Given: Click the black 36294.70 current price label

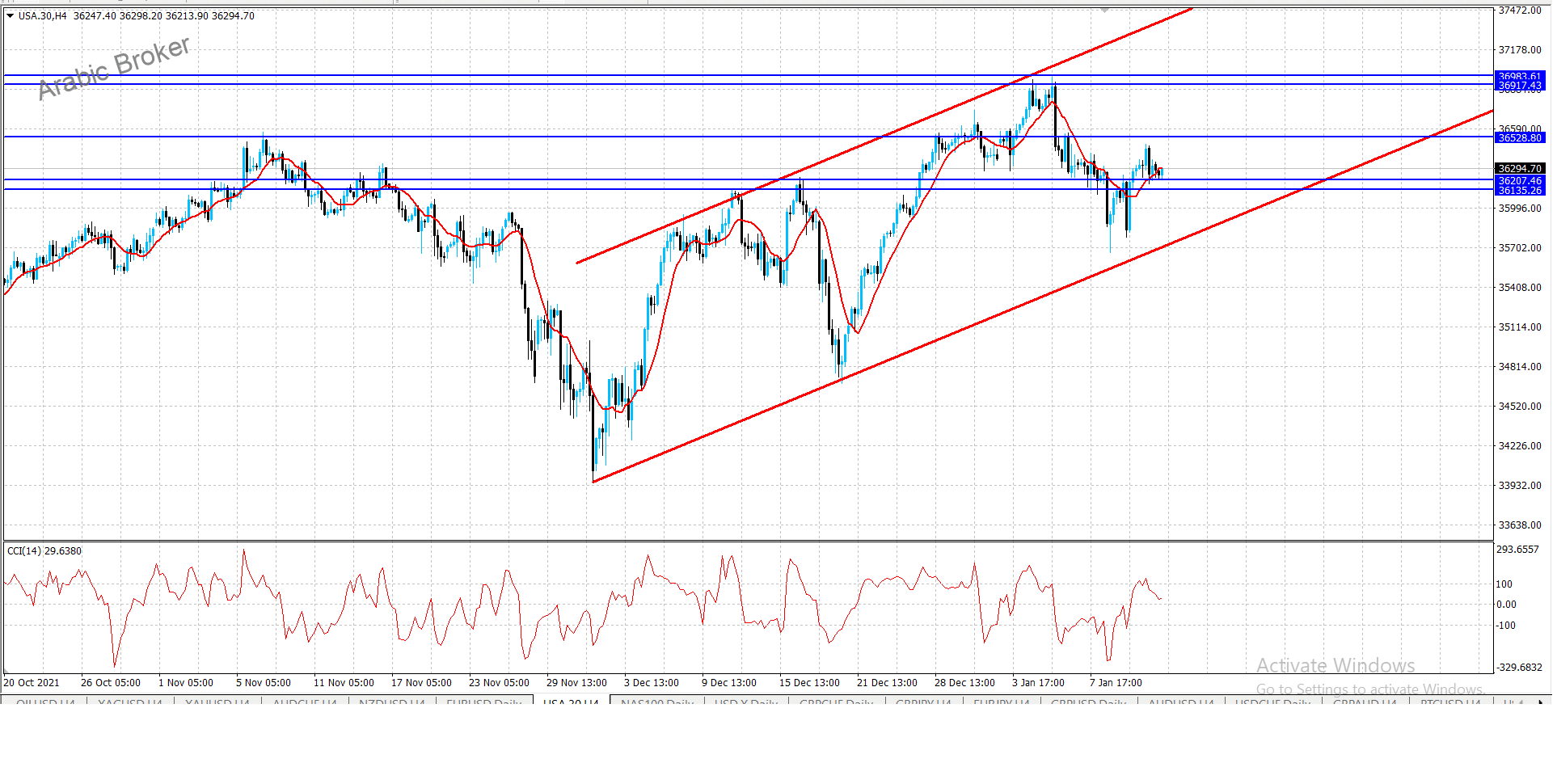Looking at the screenshot, I should click(x=1520, y=169).
